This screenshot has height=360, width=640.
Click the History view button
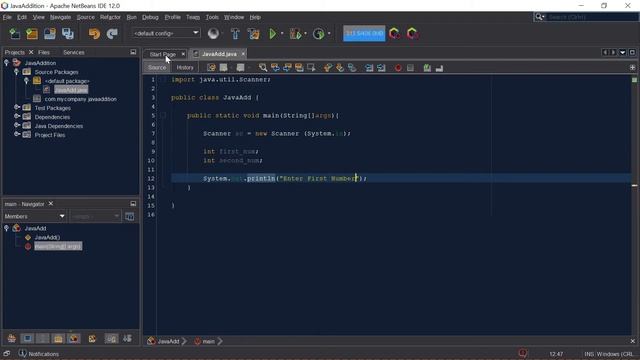coord(185,67)
